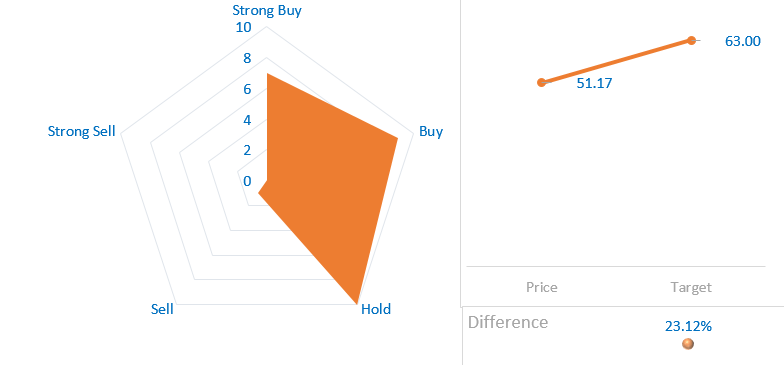The height and width of the screenshot is (365, 784).
Task: Select the Price category axis label
Action: tap(542, 288)
